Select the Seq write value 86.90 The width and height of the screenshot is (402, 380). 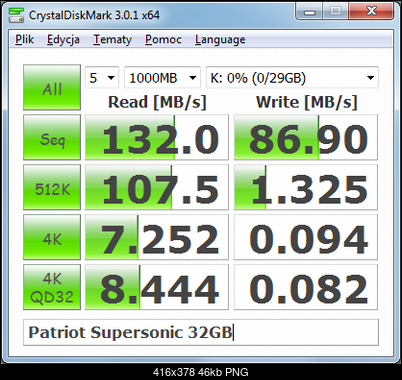click(x=306, y=137)
